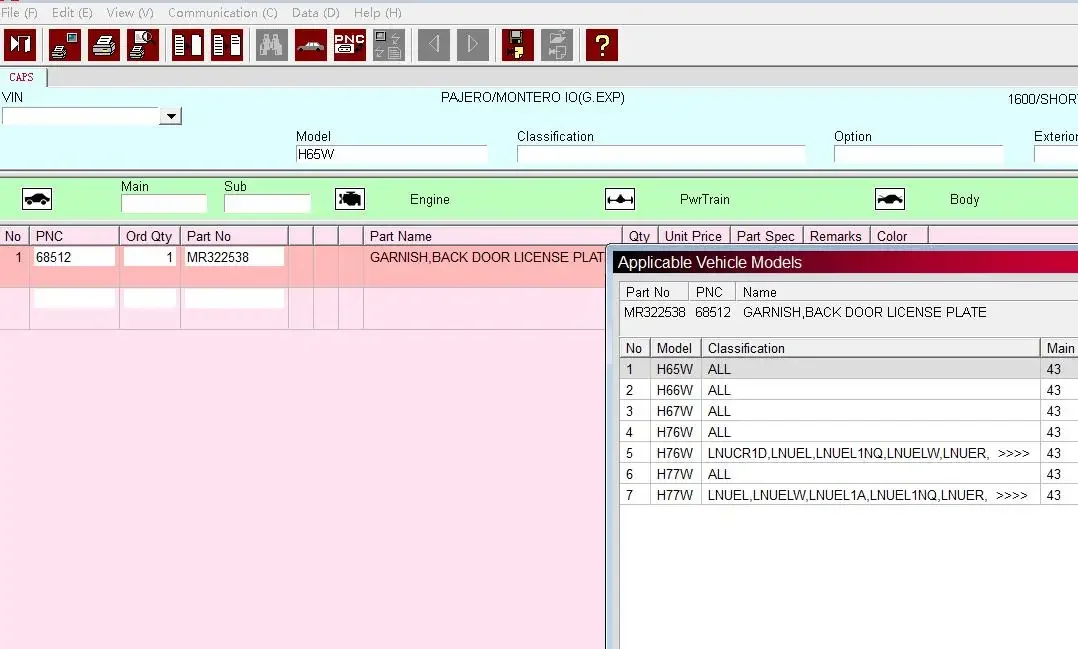
Task: Click the Part Spec column header
Action: (x=766, y=236)
